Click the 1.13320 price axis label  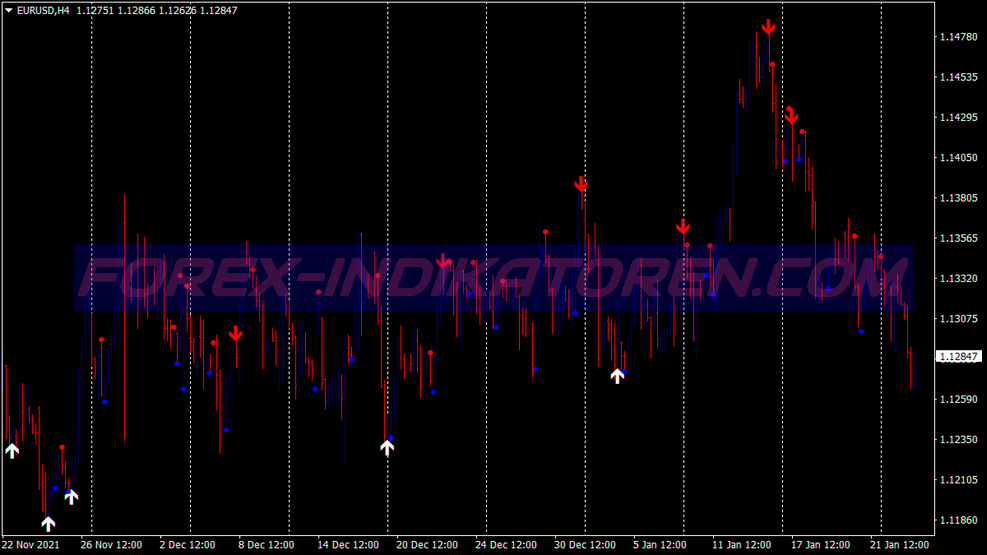[x=959, y=279]
